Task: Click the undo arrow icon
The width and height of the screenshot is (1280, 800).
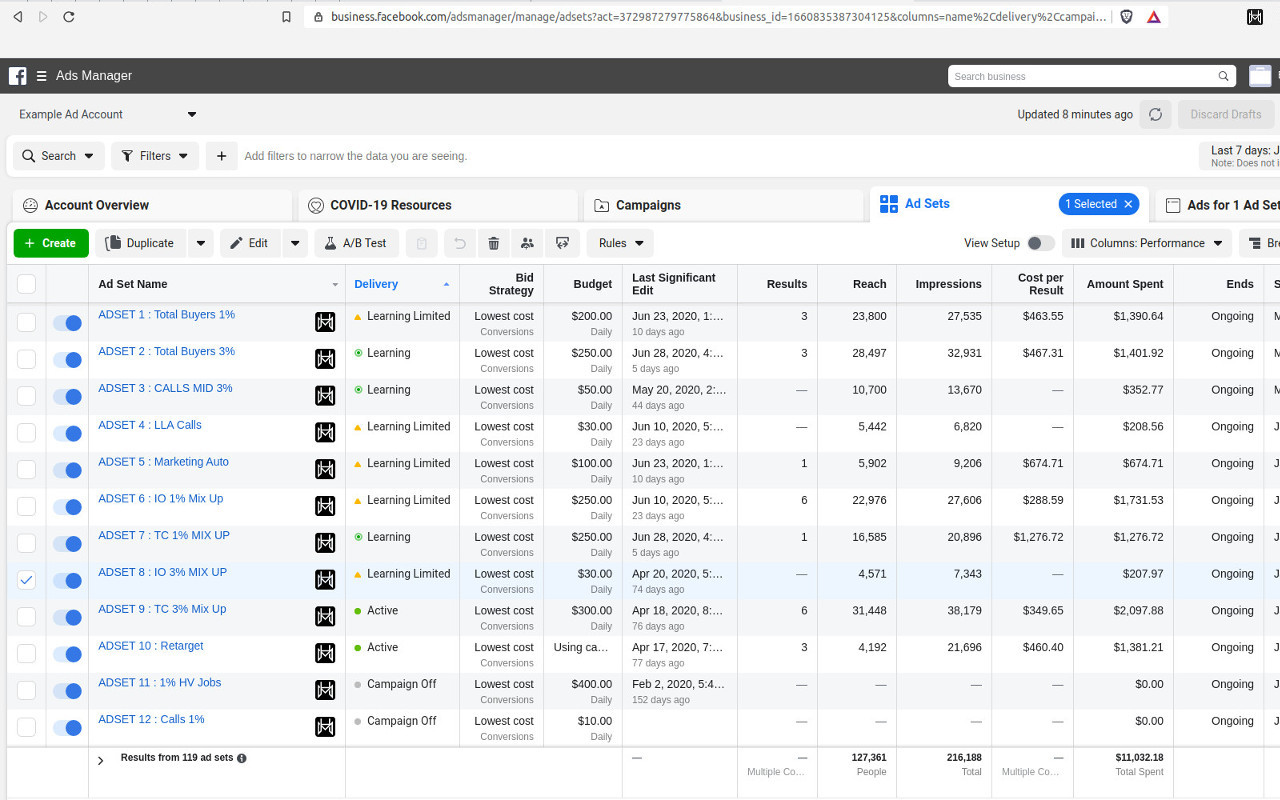Action: pos(459,243)
